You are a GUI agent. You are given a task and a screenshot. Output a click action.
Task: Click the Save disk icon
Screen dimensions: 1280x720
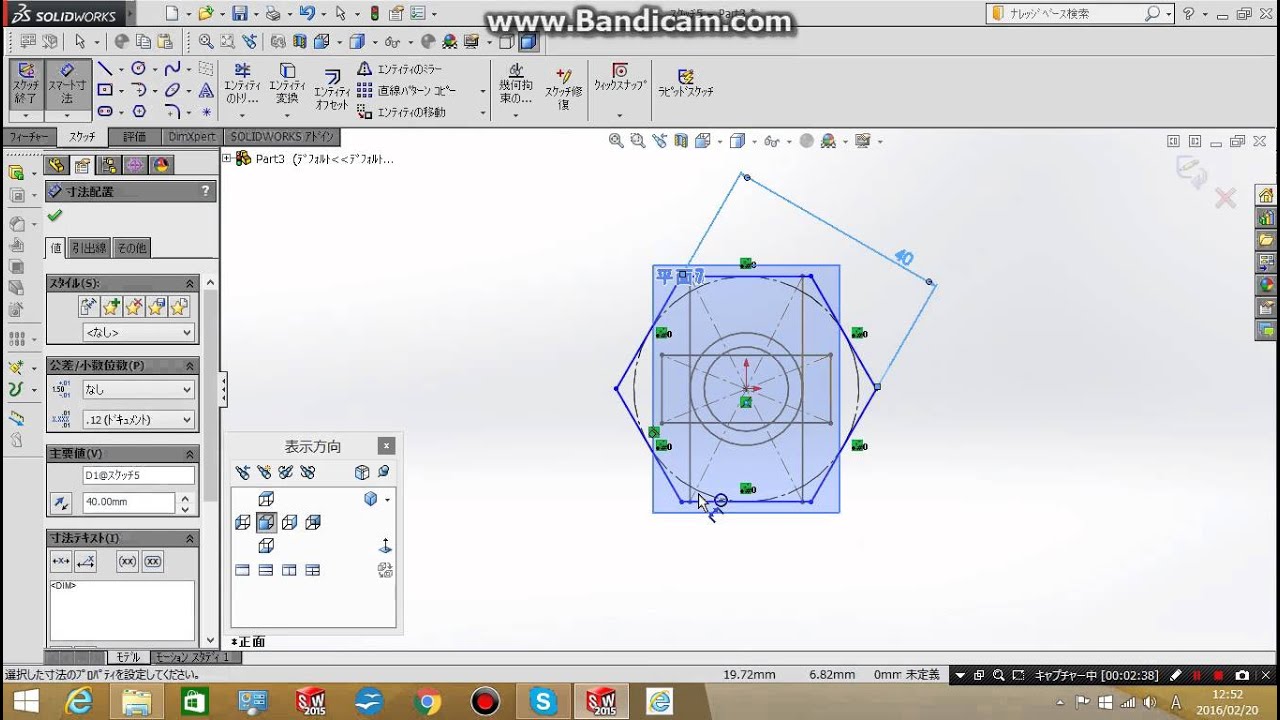click(239, 13)
